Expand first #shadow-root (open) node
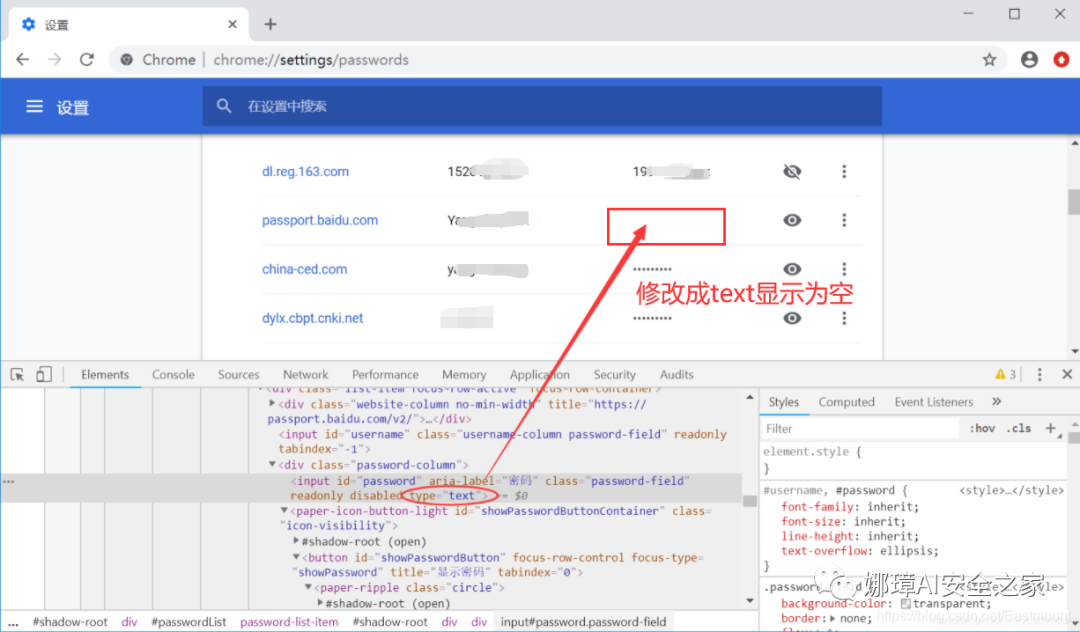 [296, 541]
